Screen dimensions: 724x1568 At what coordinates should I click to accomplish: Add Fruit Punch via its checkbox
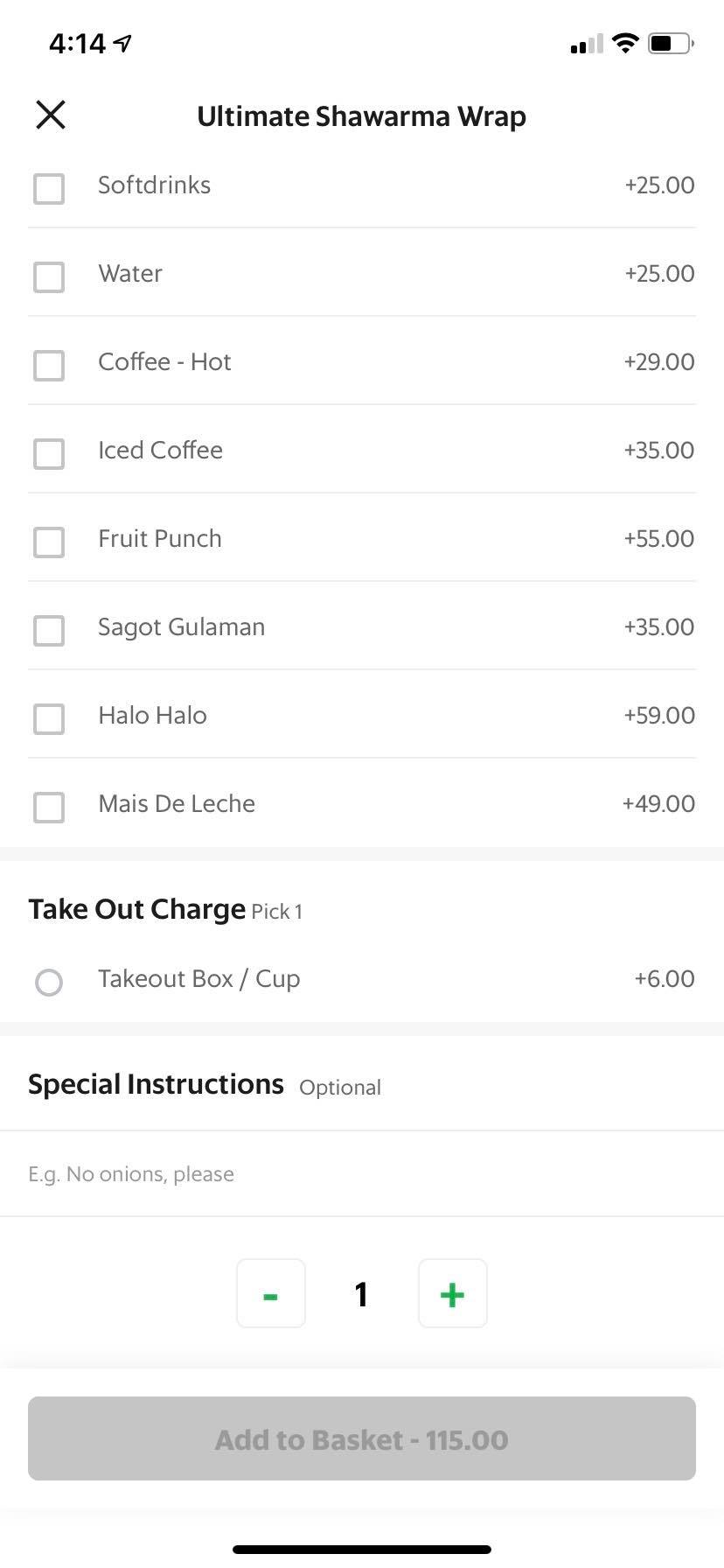coord(49,542)
